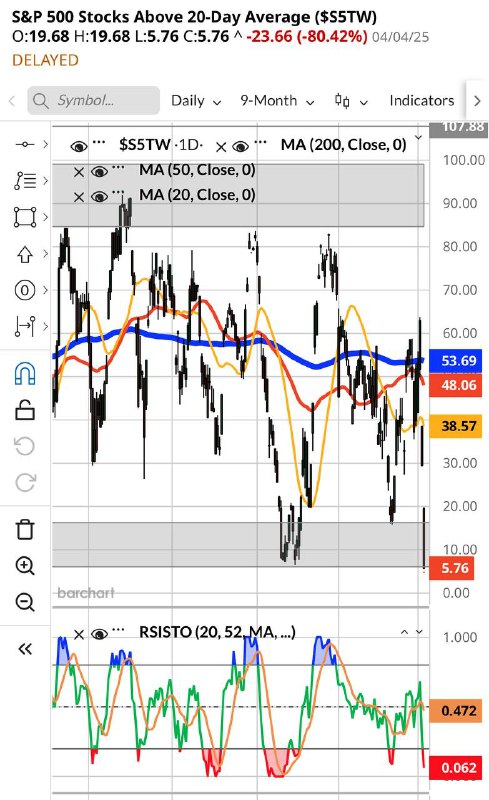Image resolution: width=489 pixels, height=800 pixels.
Task: Click the MA (50, Close, 0) label
Action: pyautogui.click(x=197, y=170)
